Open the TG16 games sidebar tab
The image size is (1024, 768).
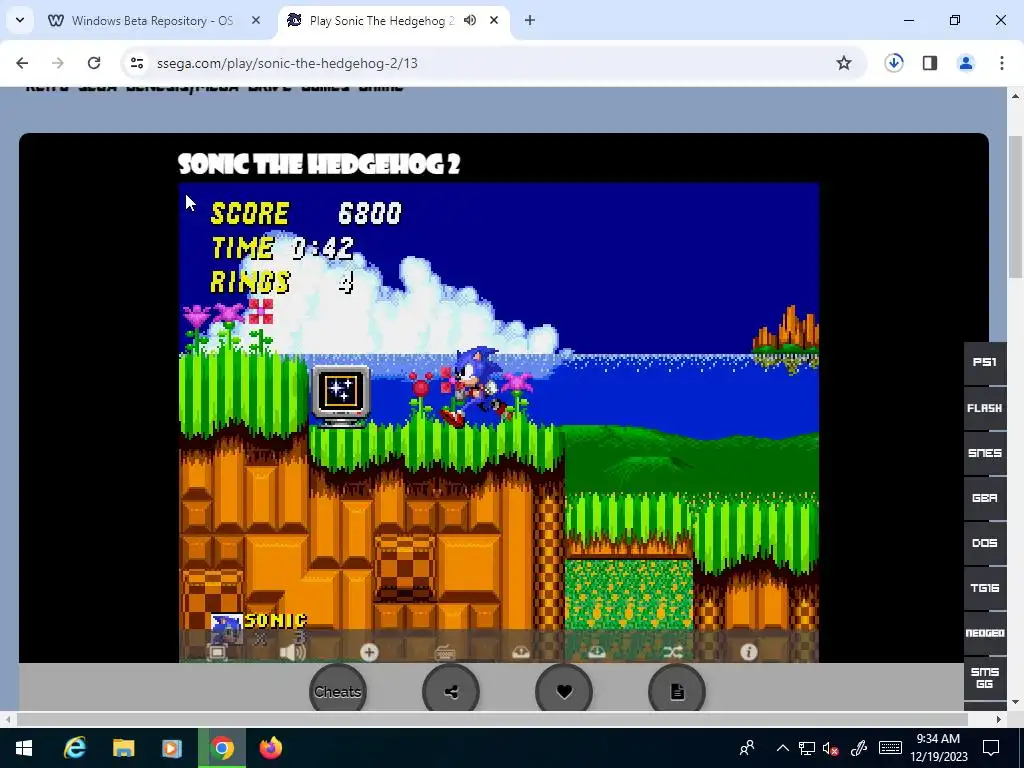pyautogui.click(x=985, y=588)
